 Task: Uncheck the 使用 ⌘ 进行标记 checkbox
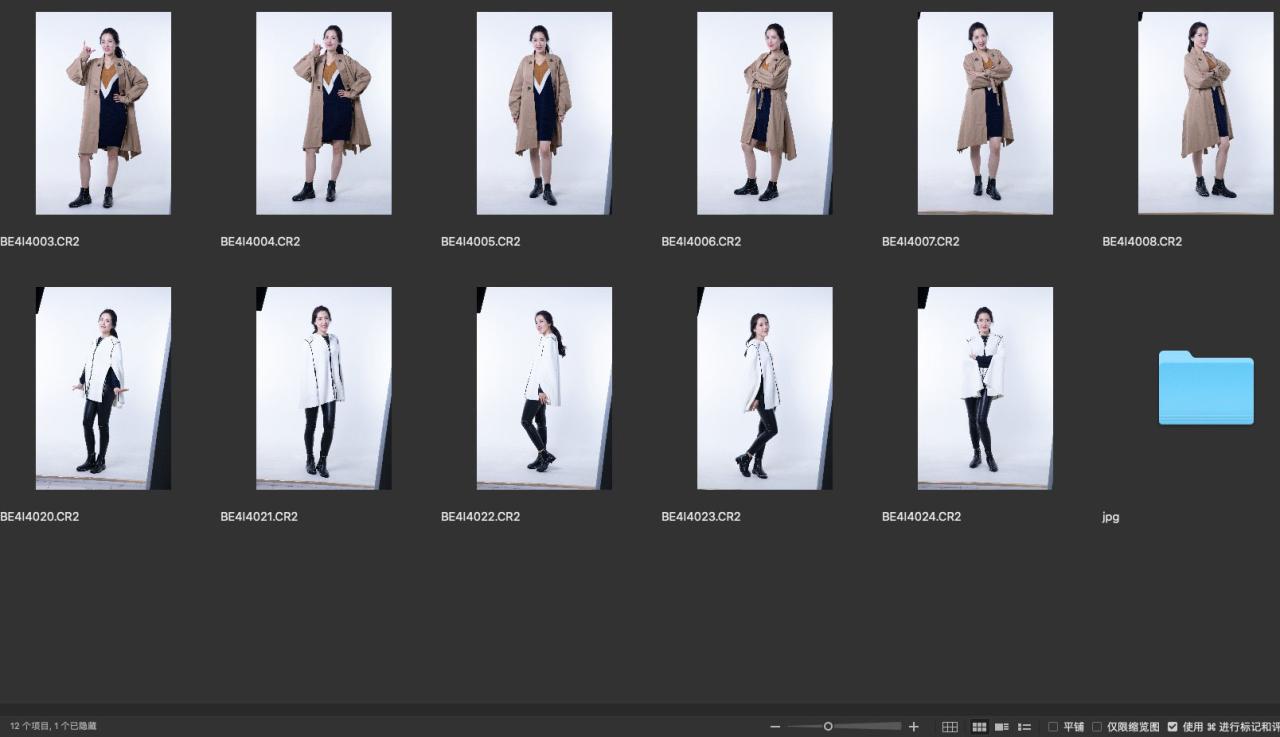(1172, 727)
